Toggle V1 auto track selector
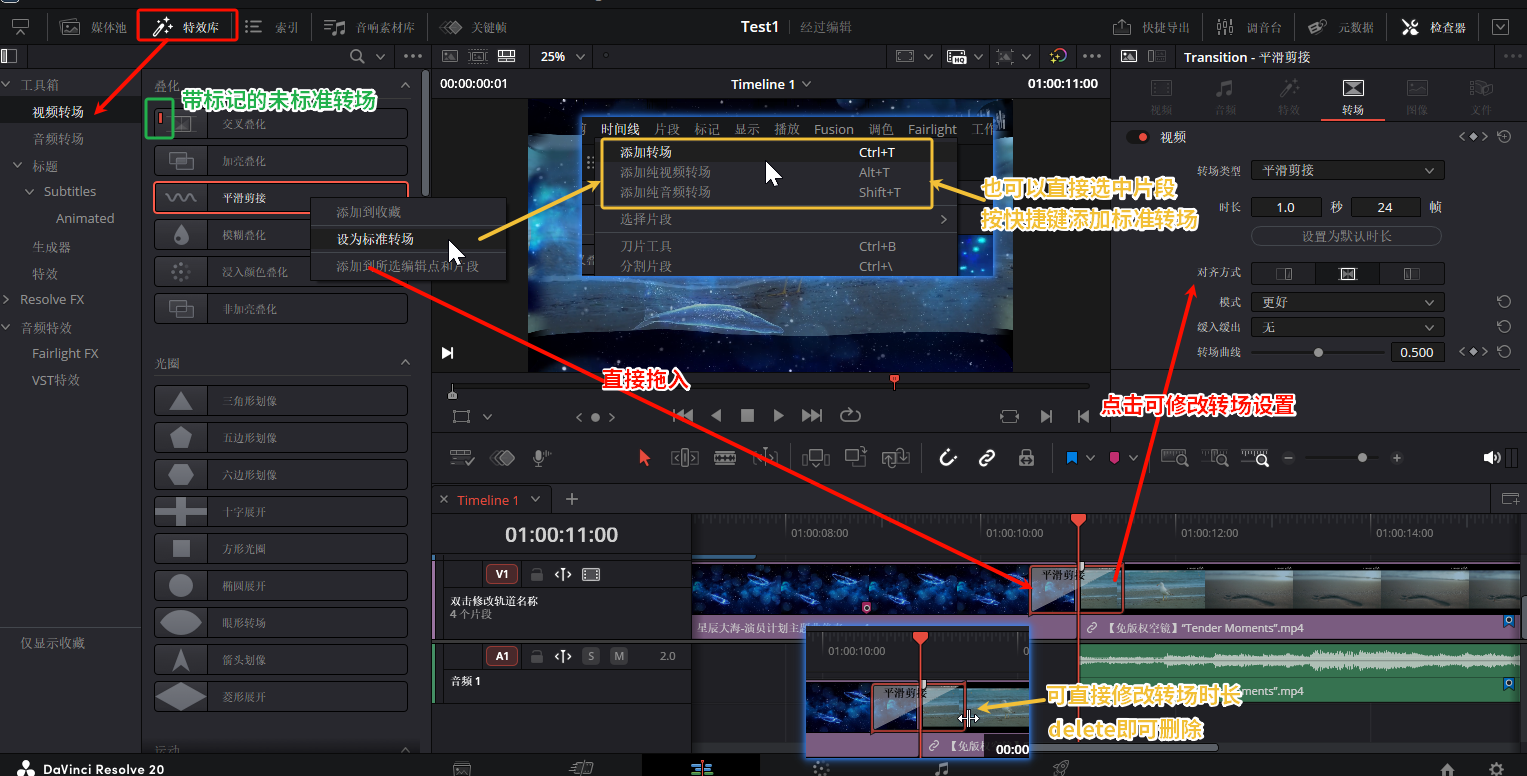 (563, 574)
